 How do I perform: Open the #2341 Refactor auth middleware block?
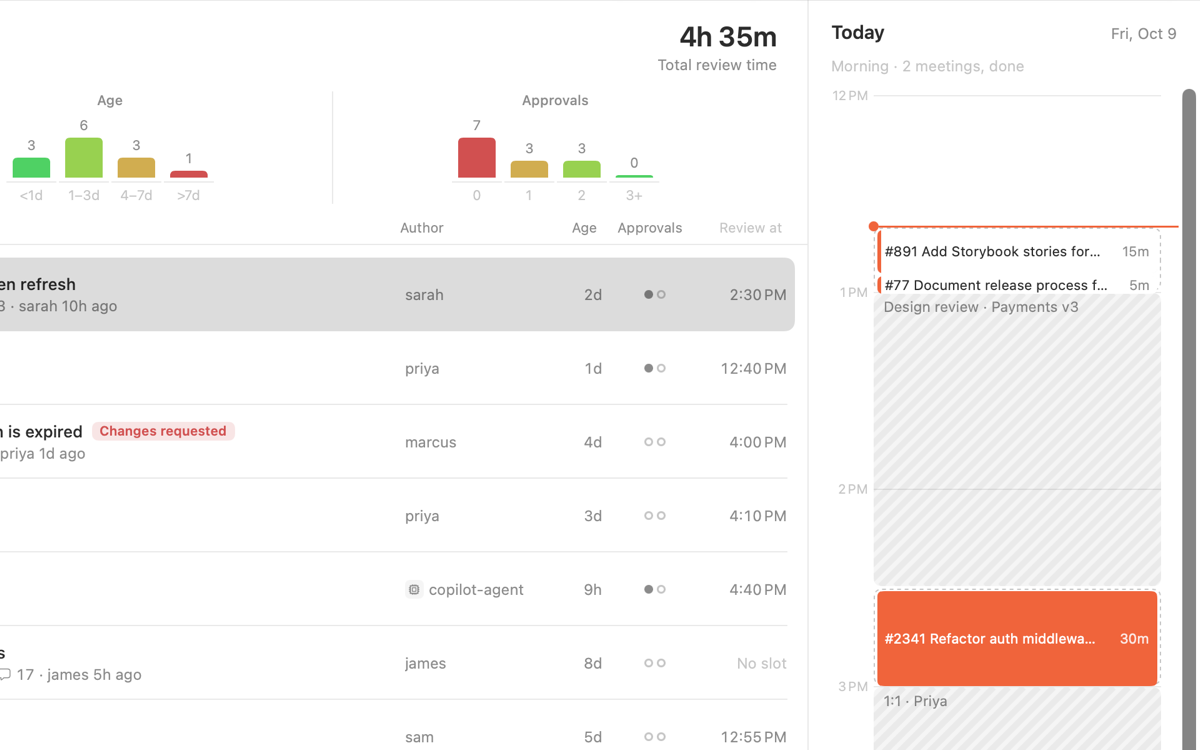[x=1017, y=638]
